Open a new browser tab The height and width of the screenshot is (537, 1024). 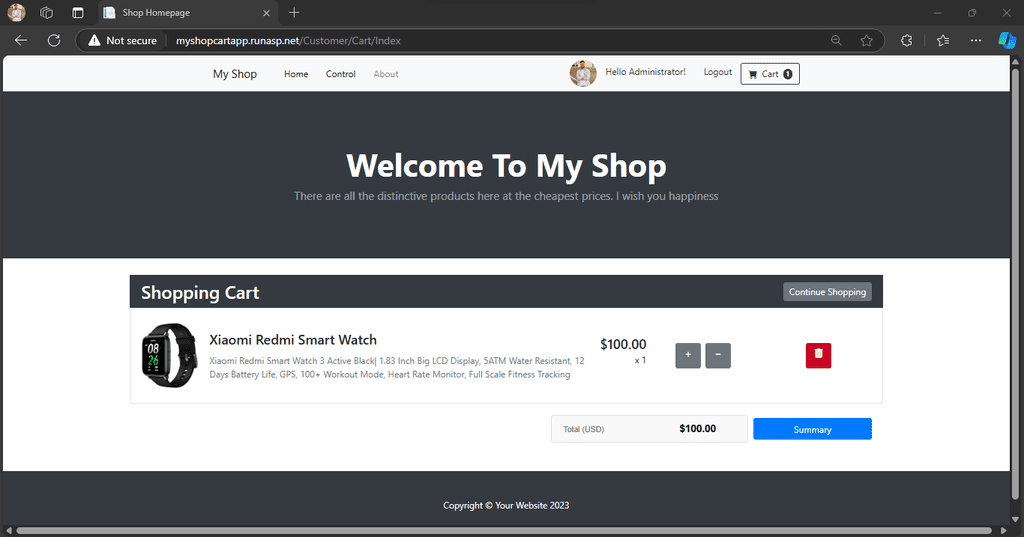294,12
